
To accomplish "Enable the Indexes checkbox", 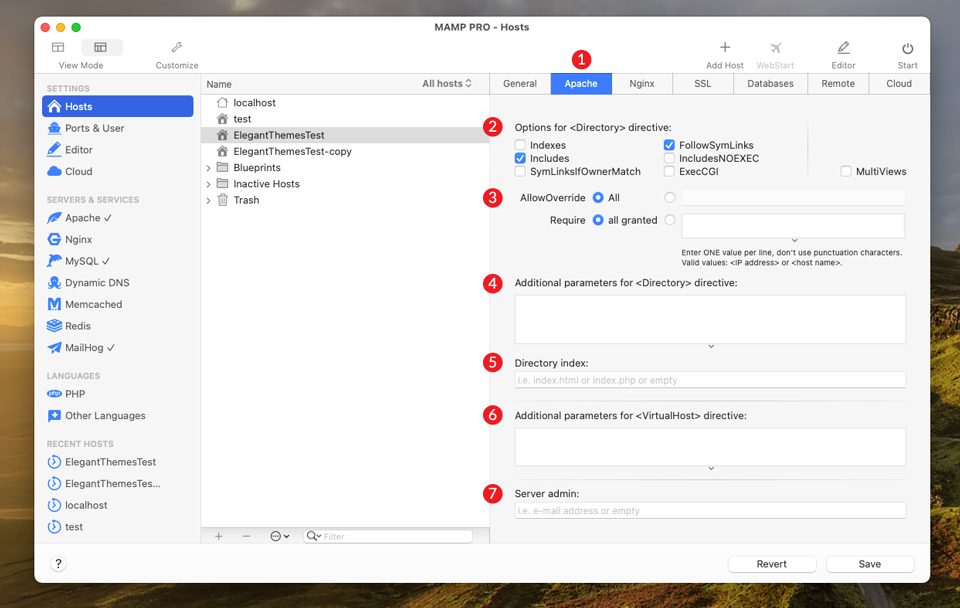I will point(519,144).
